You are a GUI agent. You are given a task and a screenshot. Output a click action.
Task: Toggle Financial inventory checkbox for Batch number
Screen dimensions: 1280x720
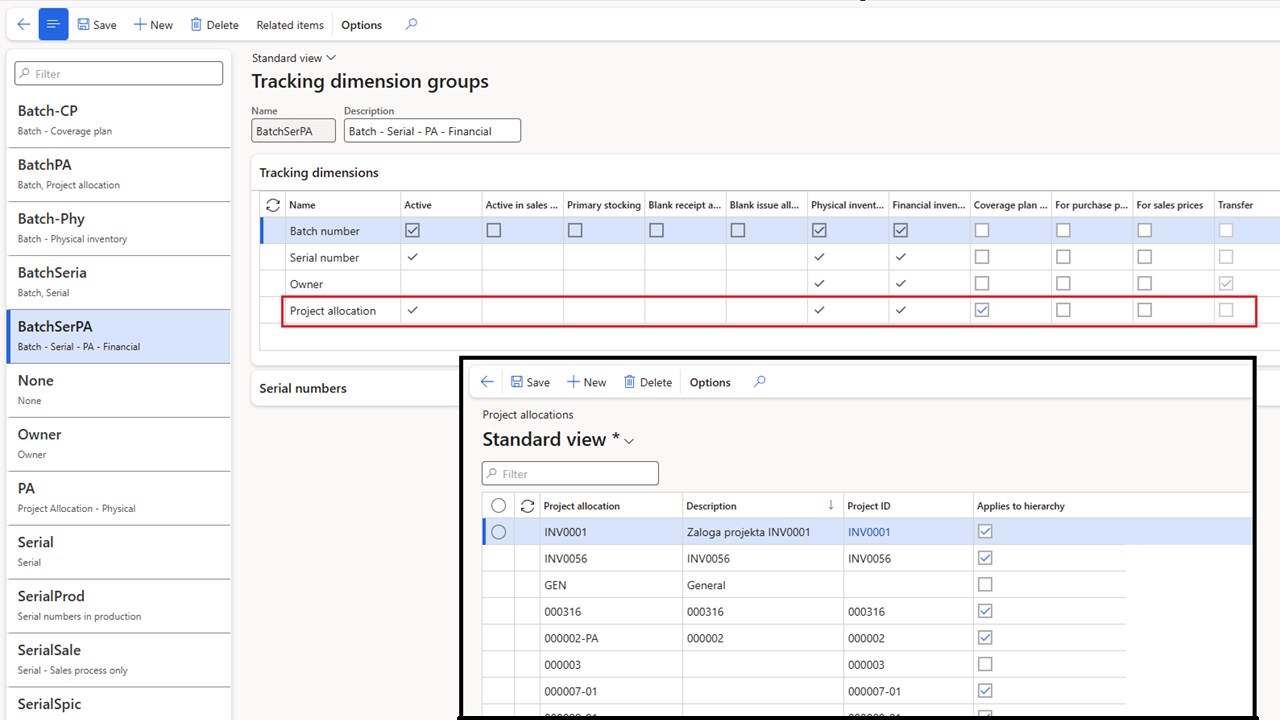pyautogui.click(x=901, y=230)
